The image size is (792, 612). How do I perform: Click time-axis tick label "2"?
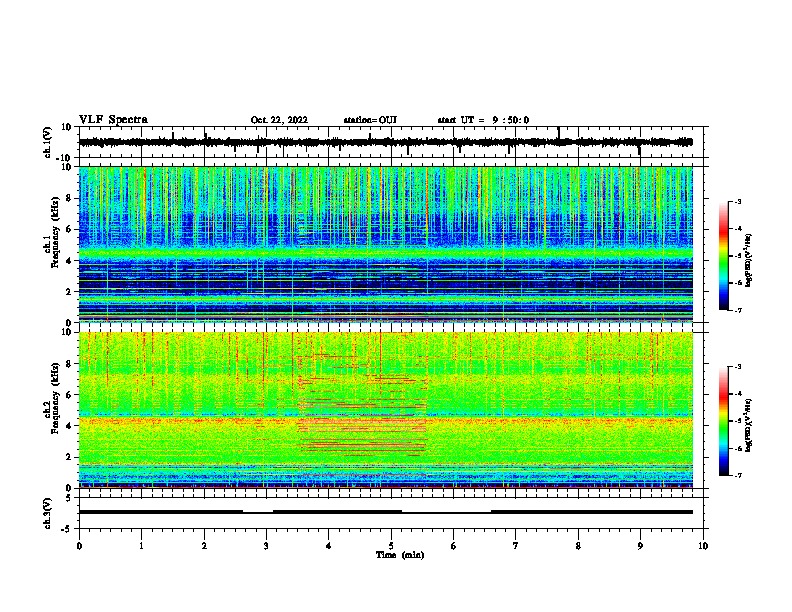pyautogui.click(x=204, y=546)
